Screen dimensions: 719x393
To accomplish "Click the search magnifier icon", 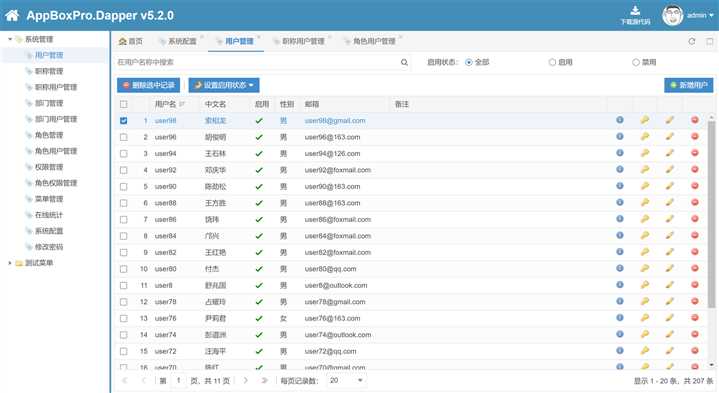I will pyautogui.click(x=404, y=62).
